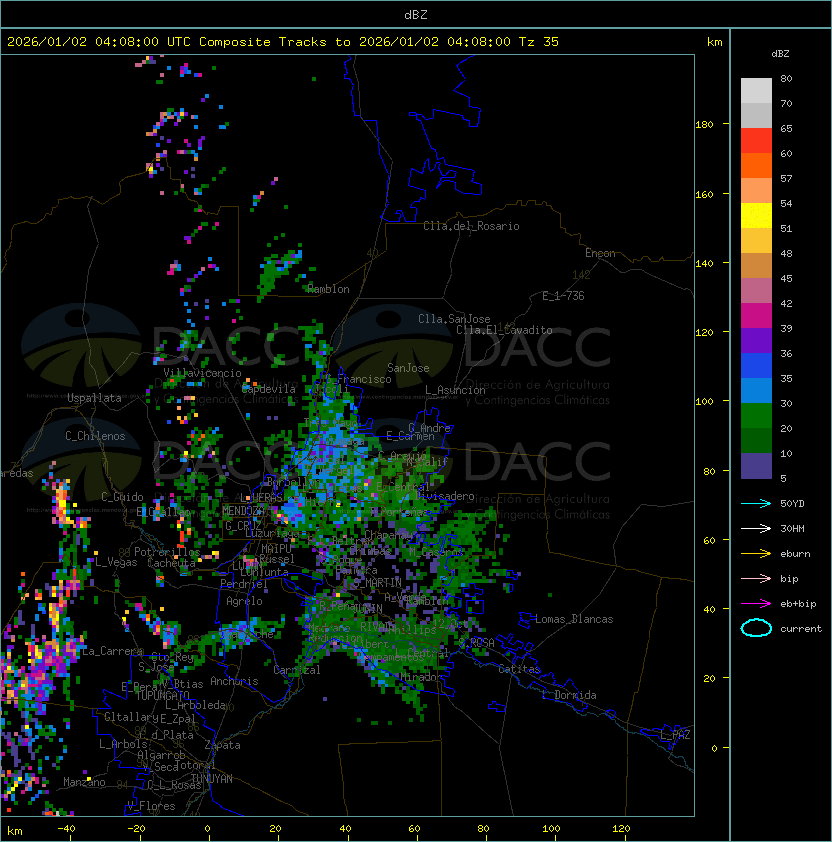This screenshot has width=832, height=842.
Task: Click the Uspallata map label
Action: click(x=94, y=398)
